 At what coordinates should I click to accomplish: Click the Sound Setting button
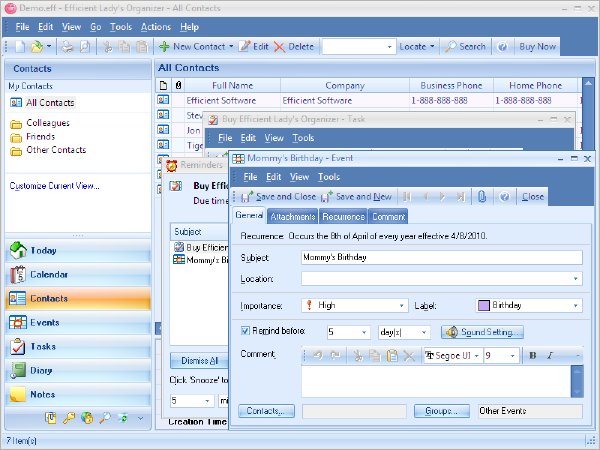point(482,332)
